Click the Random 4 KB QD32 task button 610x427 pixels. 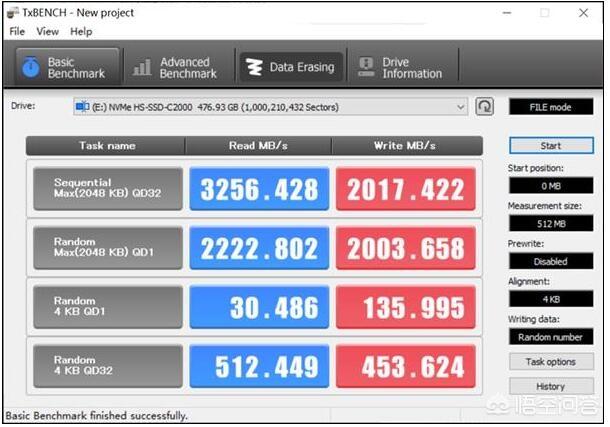point(108,366)
